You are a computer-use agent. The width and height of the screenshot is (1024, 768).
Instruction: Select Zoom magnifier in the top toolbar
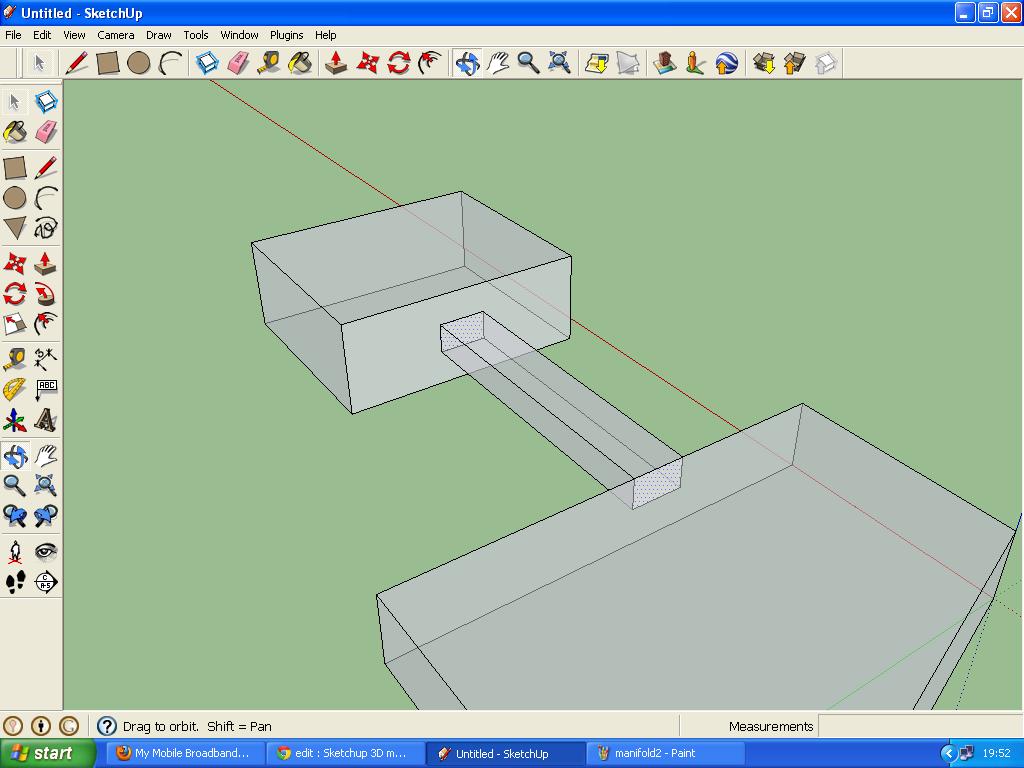tap(528, 63)
